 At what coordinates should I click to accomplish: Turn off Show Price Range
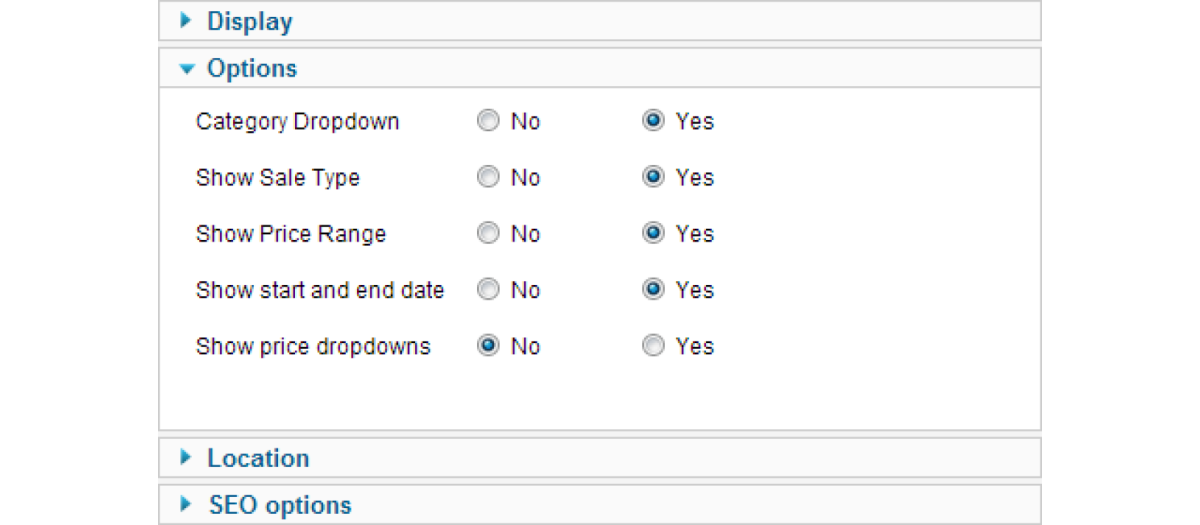click(488, 234)
